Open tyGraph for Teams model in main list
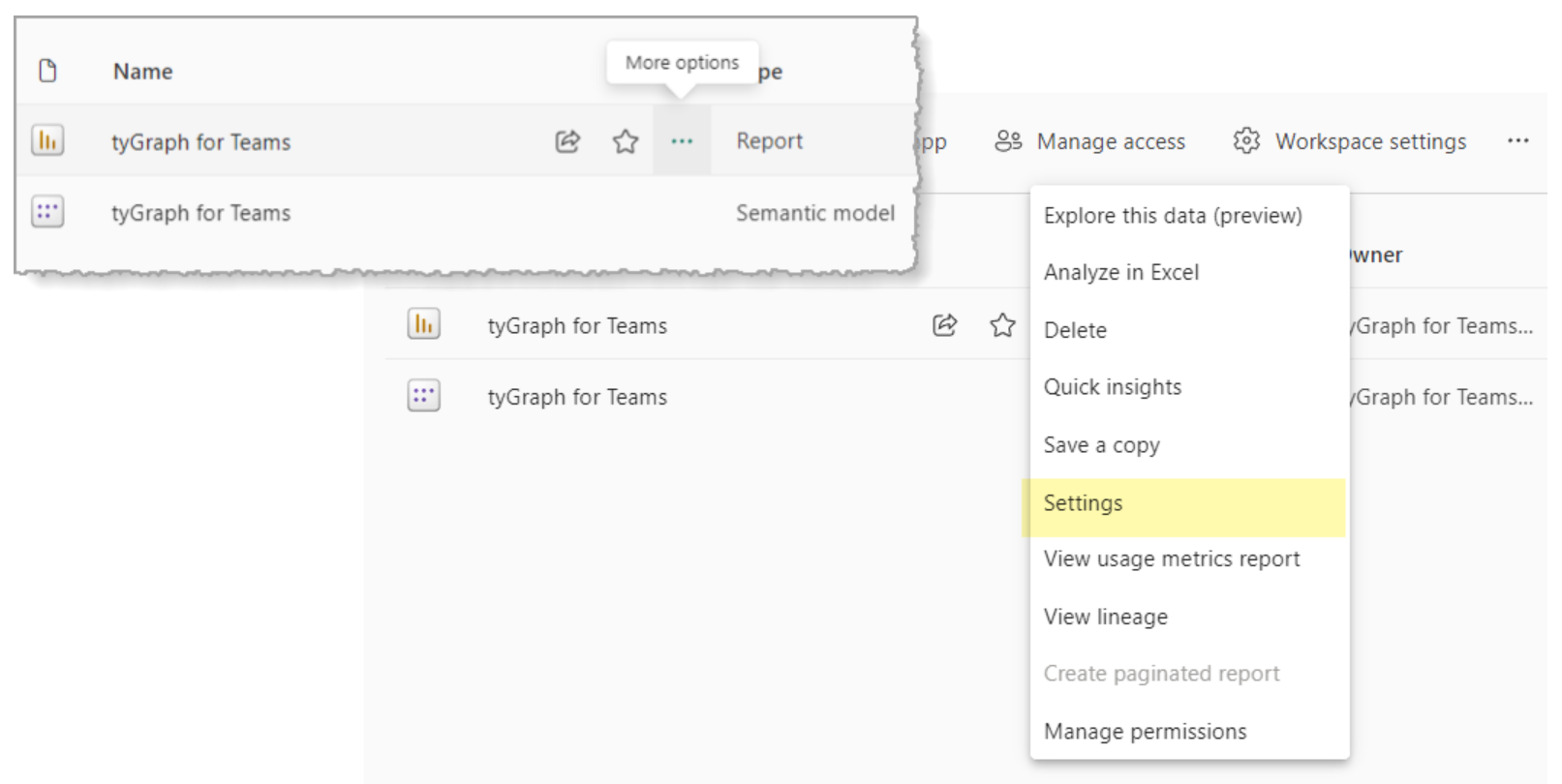Image resolution: width=1562 pixels, height=784 pixels. pos(577,397)
